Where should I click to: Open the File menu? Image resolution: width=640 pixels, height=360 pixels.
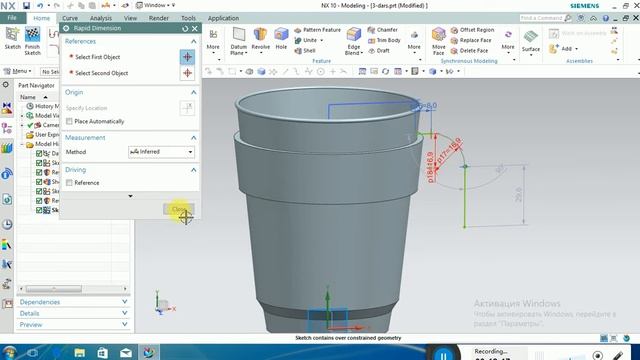[12, 18]
